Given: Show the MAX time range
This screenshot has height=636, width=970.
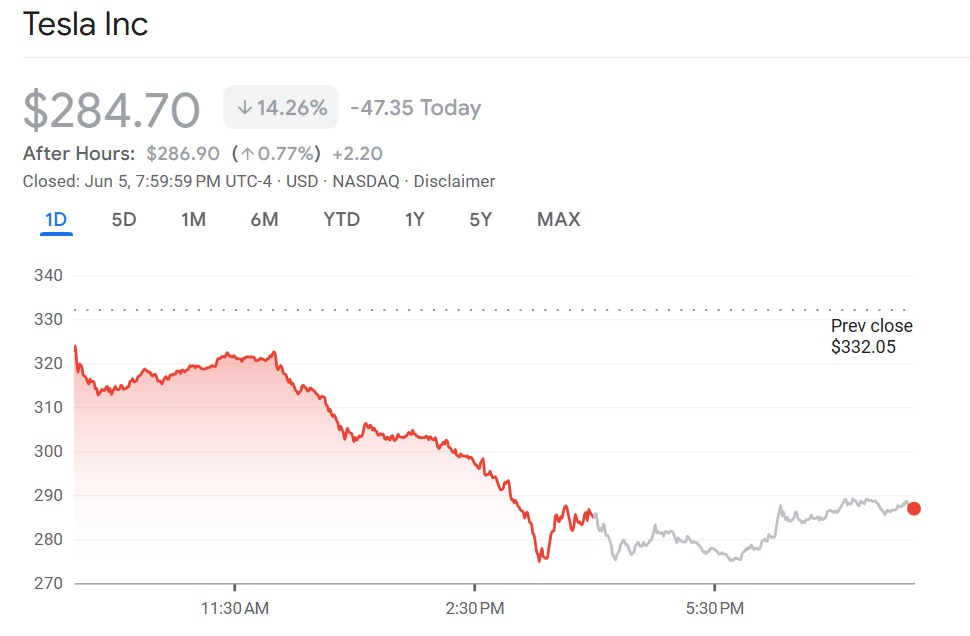Looking at the screenshot, I should (x=558, y=219).
